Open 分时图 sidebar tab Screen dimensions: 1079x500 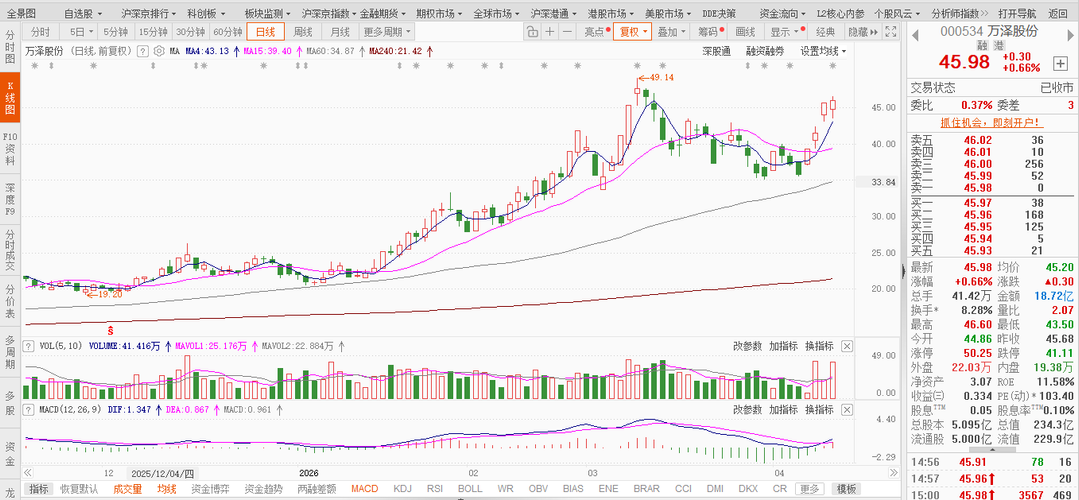[x=10, y=46]
